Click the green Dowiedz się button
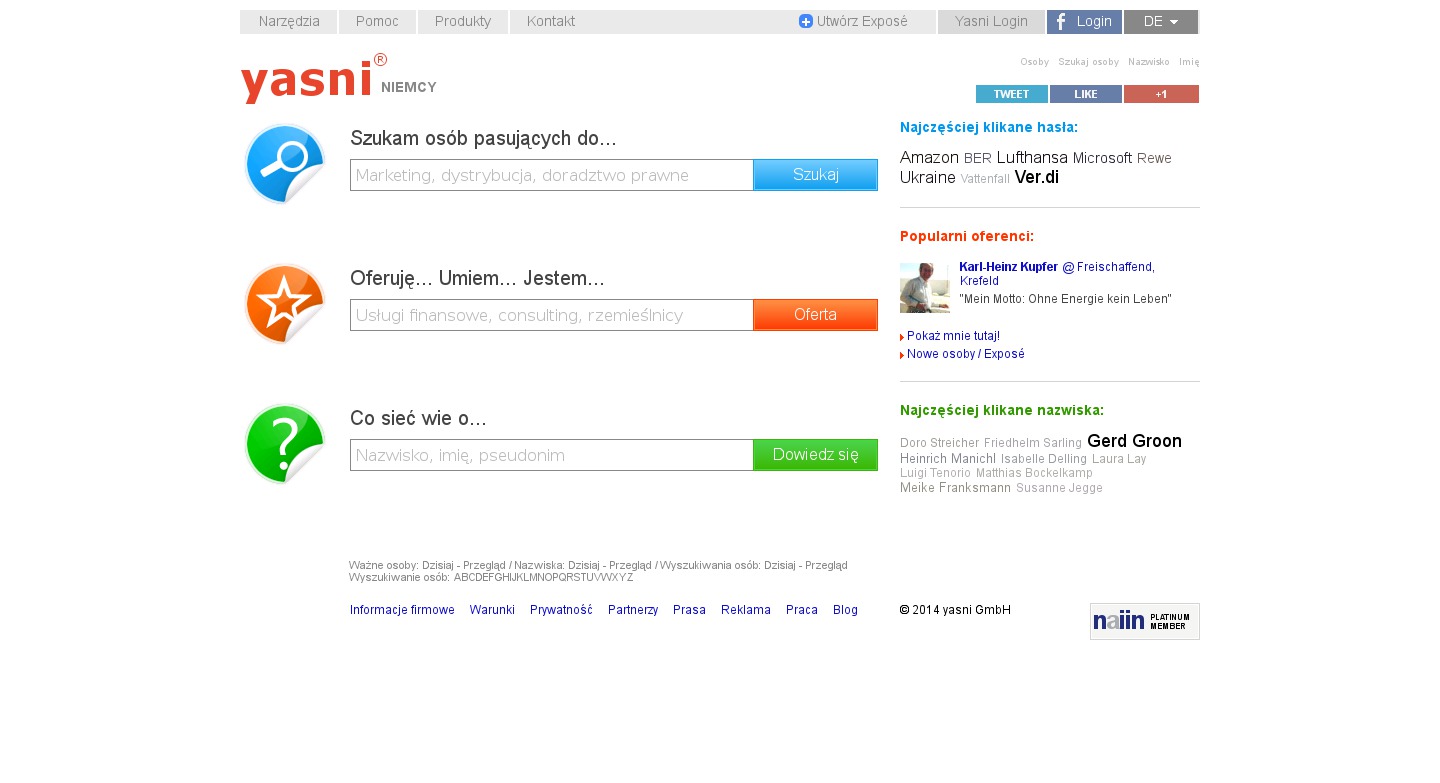The height and width of the screenshot is (783, 1440). click(x=816, y=455)
